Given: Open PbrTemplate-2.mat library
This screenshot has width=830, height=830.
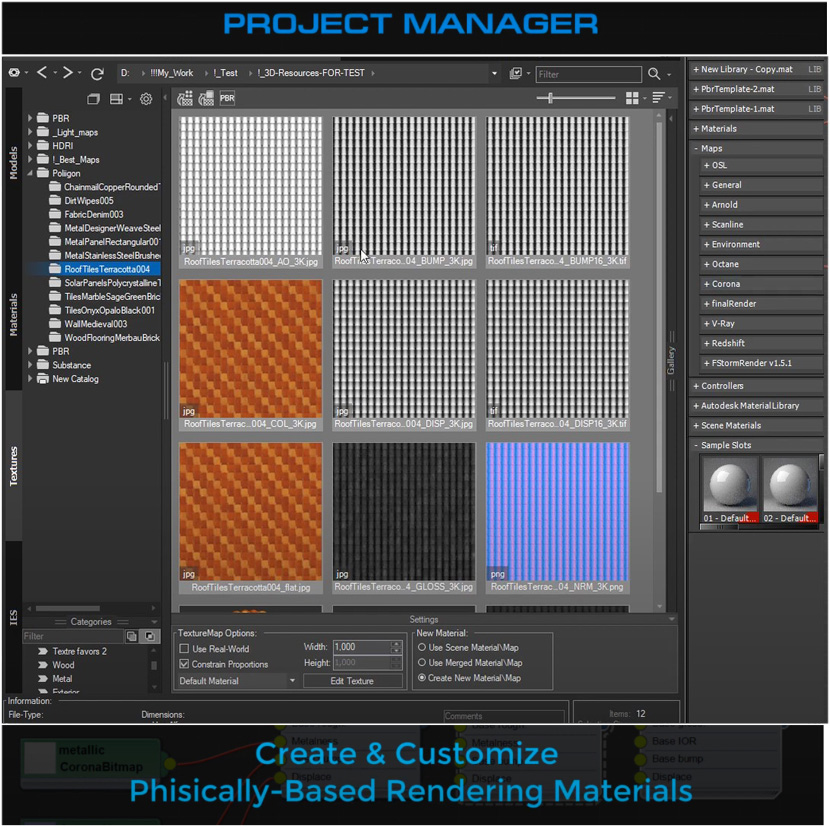Looking at the screenshot, I should click(756, 89).
